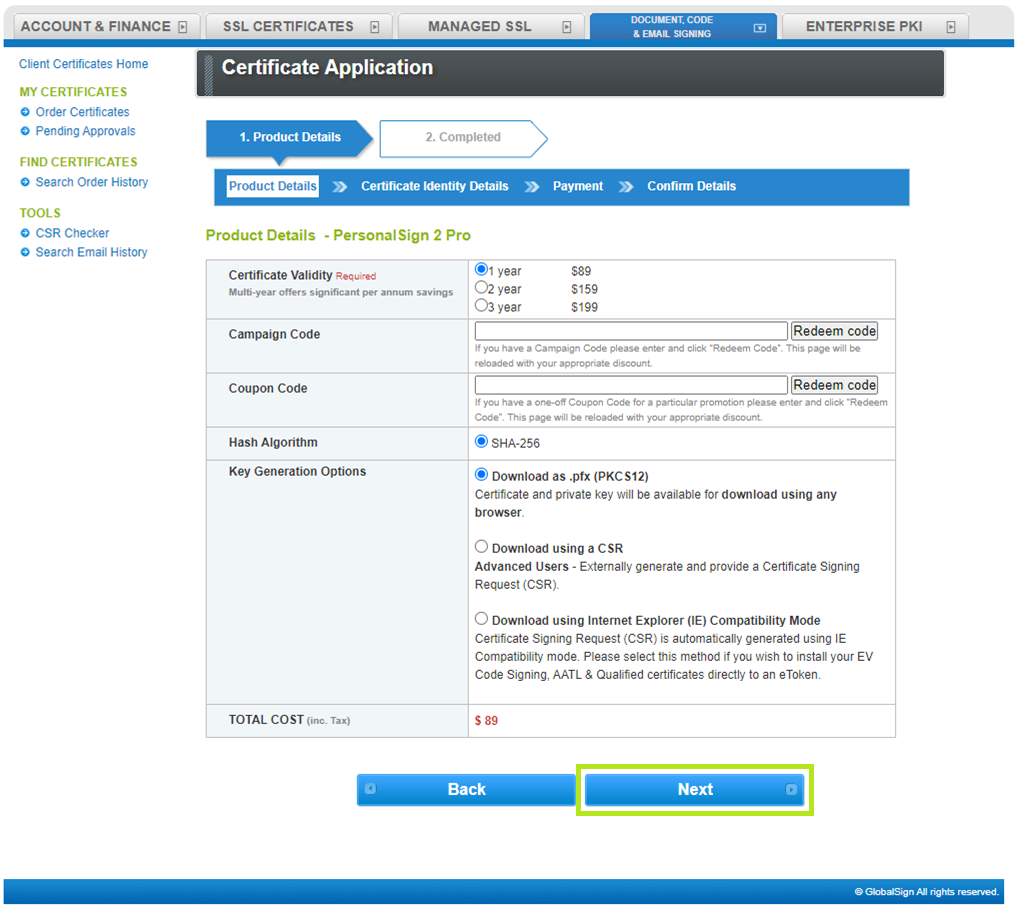Open Pending Approvals link

pyautogui.click(x=86, y=131)
